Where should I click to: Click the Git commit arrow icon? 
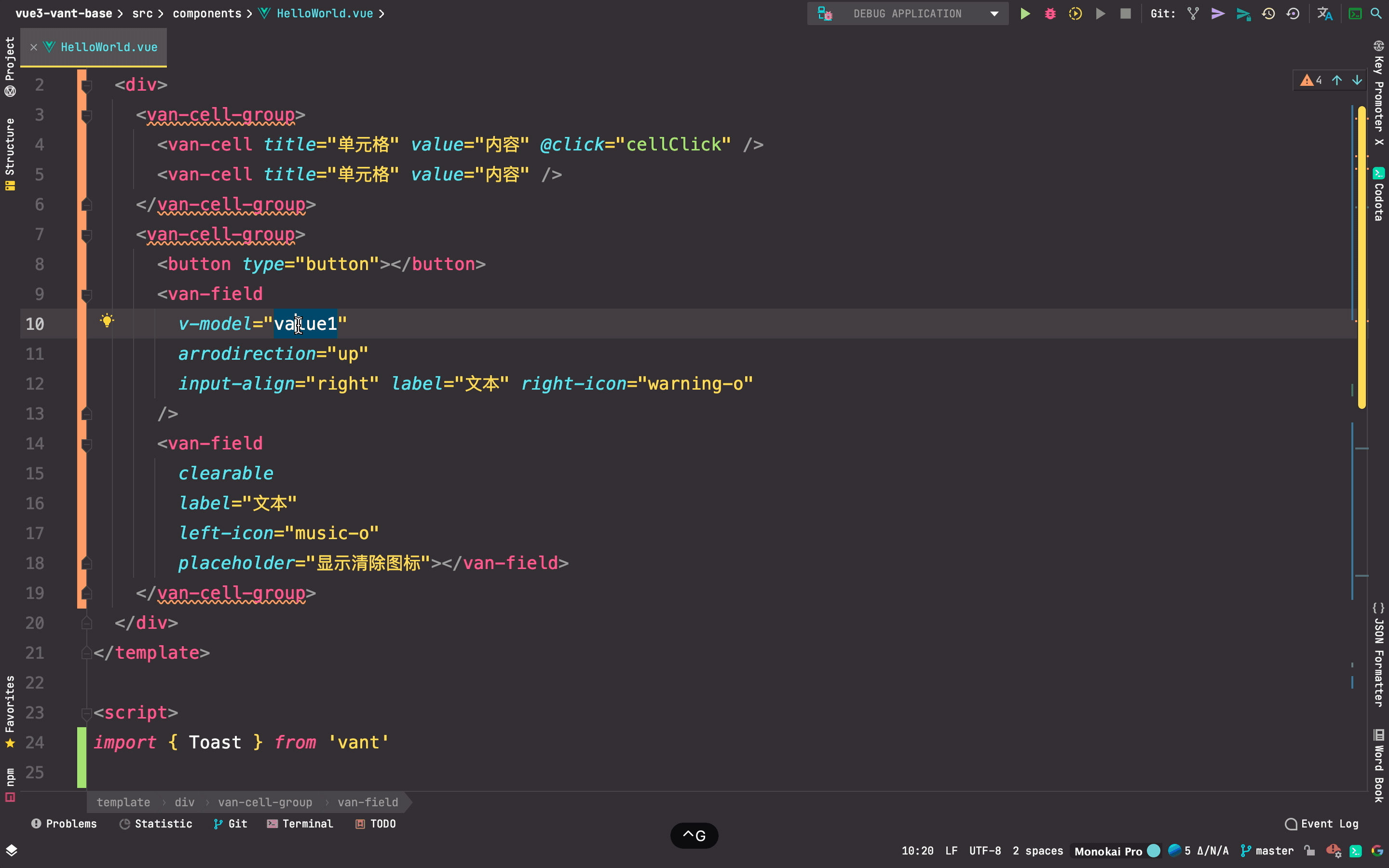pos(1217,14)
